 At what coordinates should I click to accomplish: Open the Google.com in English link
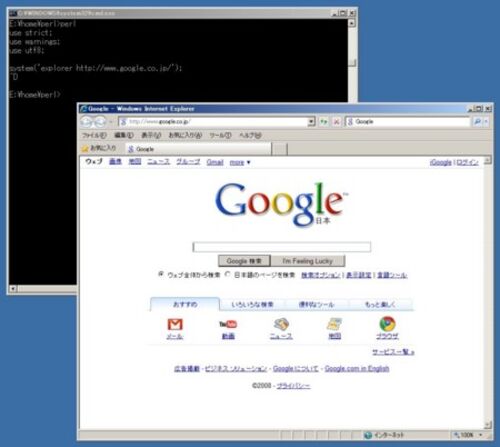[x=357, y=368]
